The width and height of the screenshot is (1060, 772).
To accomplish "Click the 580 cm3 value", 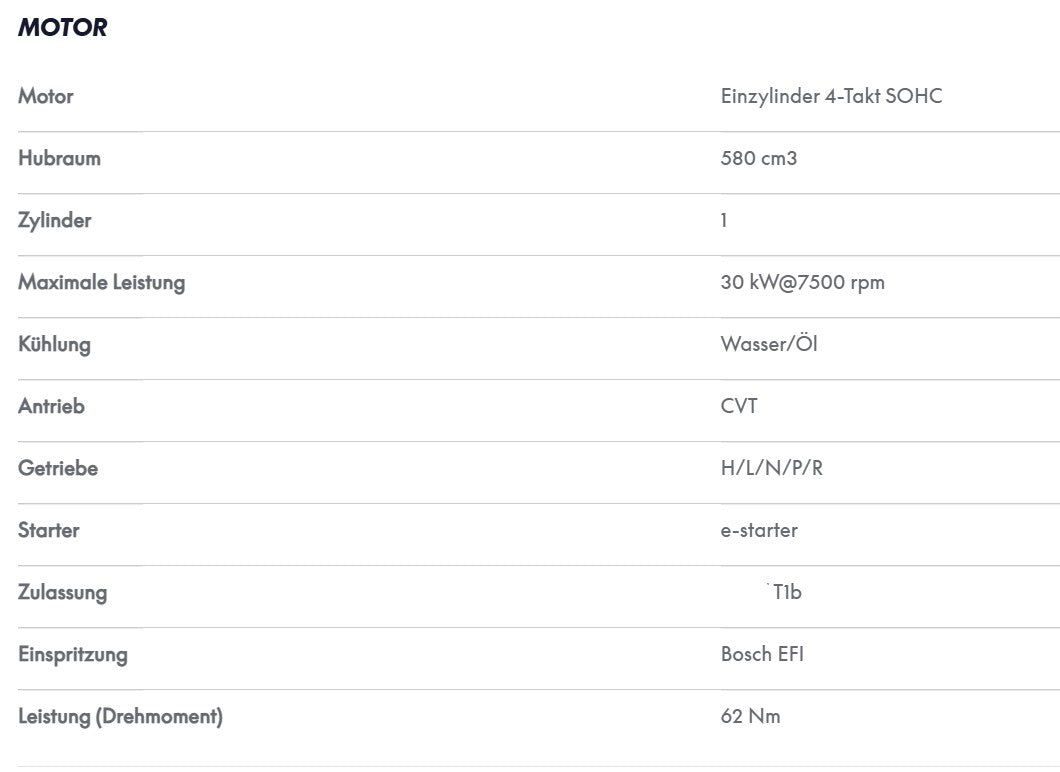I will pos(758,158).
